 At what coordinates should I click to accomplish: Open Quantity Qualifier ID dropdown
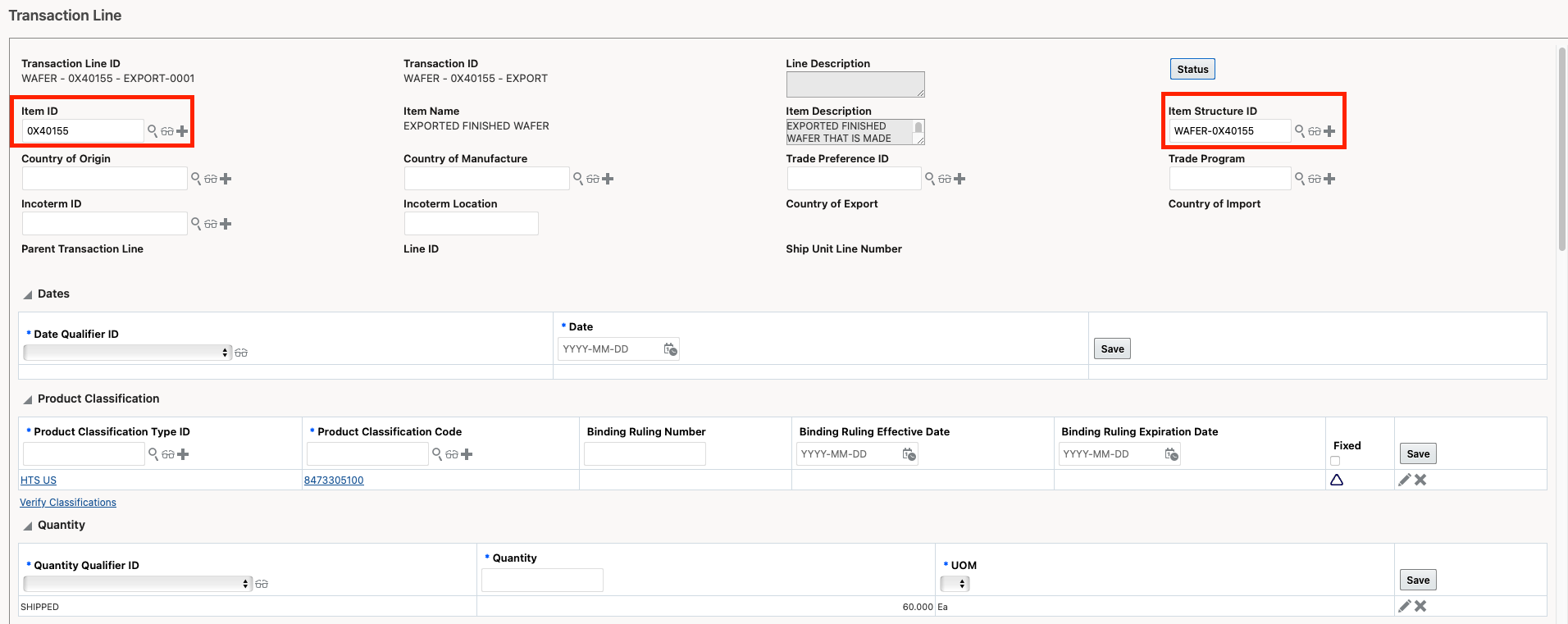[138, 583]
